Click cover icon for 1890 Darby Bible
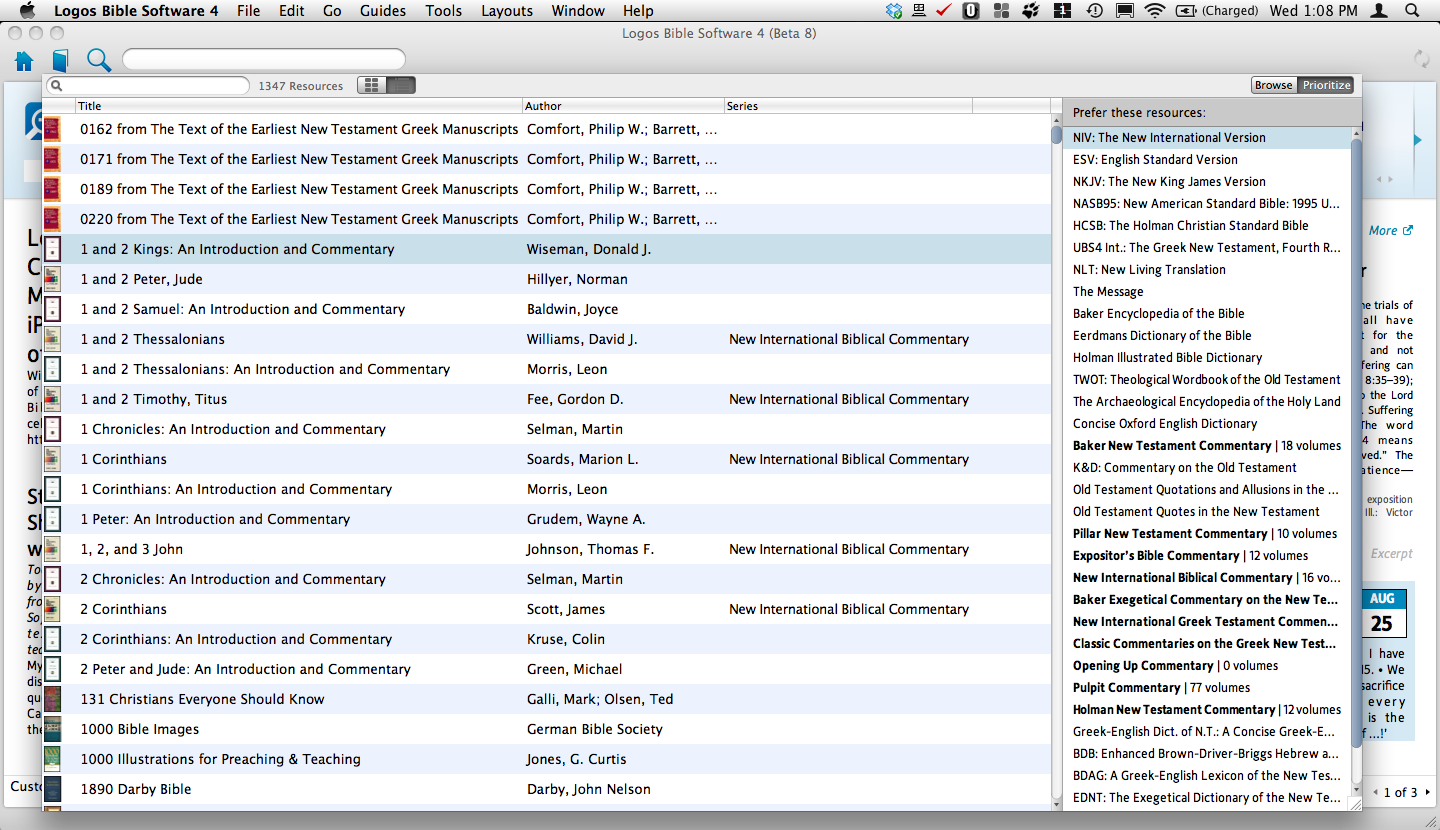This screenshot has width=1440, height=830. point(52,789)
